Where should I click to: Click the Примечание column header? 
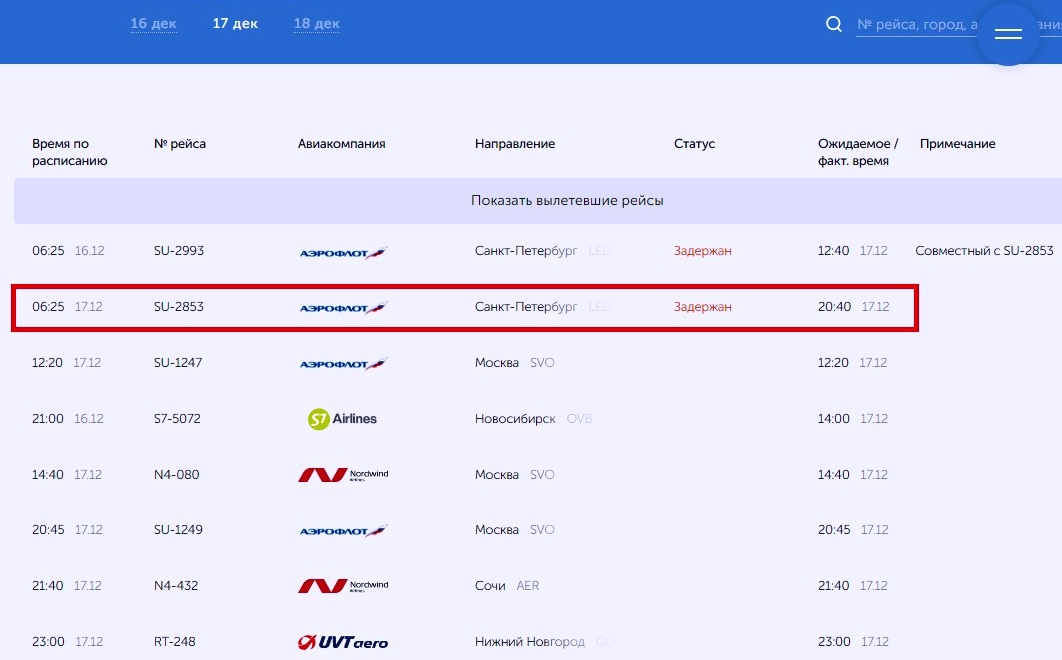pos(958,144)
